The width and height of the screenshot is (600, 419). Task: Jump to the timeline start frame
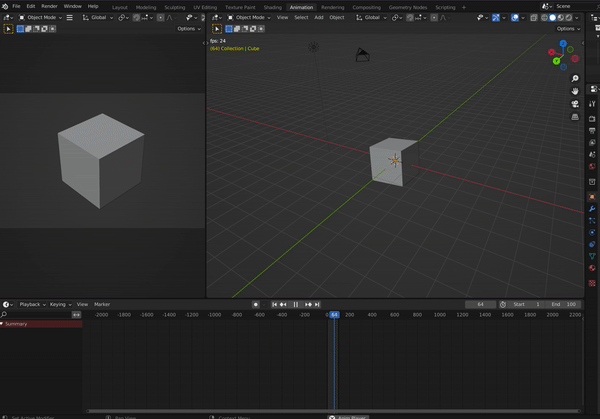(x=275, y=304)
